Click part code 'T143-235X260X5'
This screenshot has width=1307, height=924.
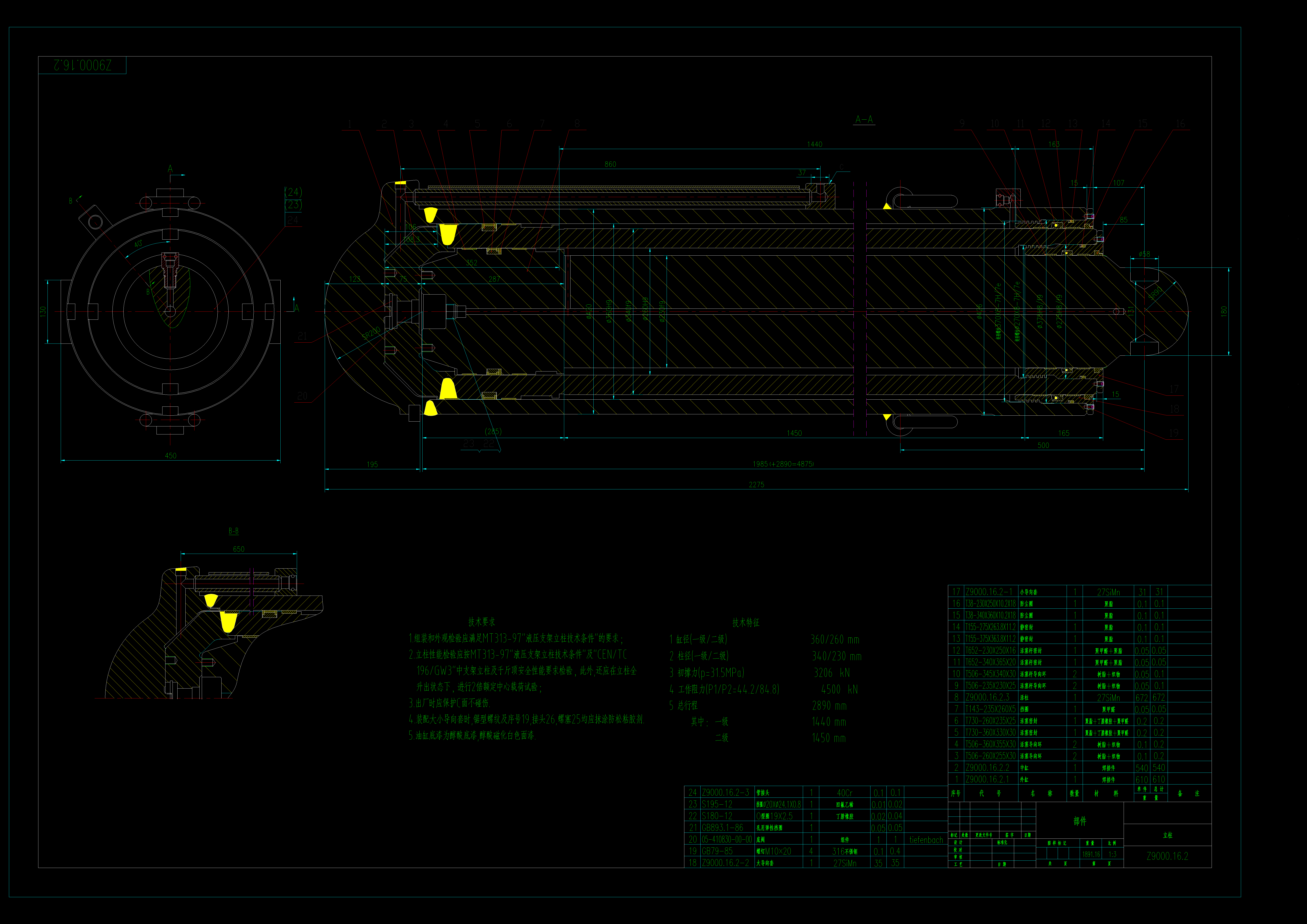[x=990, y=709]
